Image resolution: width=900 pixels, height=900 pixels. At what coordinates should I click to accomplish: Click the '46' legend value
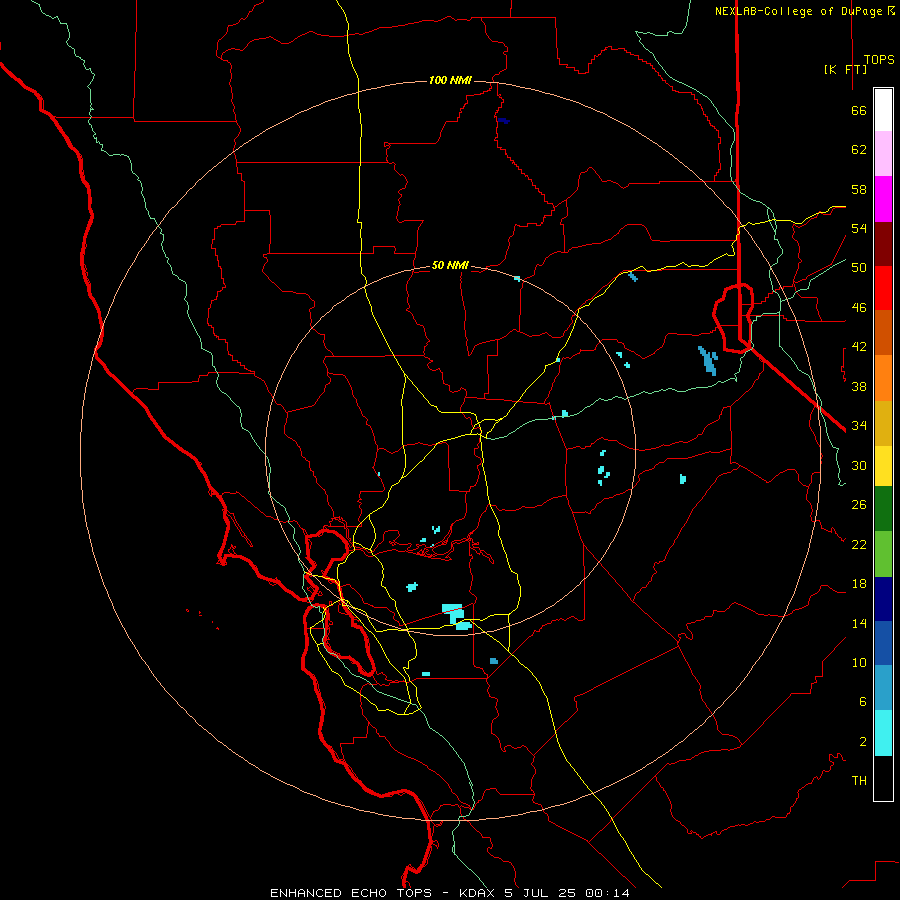coord(859,308)
